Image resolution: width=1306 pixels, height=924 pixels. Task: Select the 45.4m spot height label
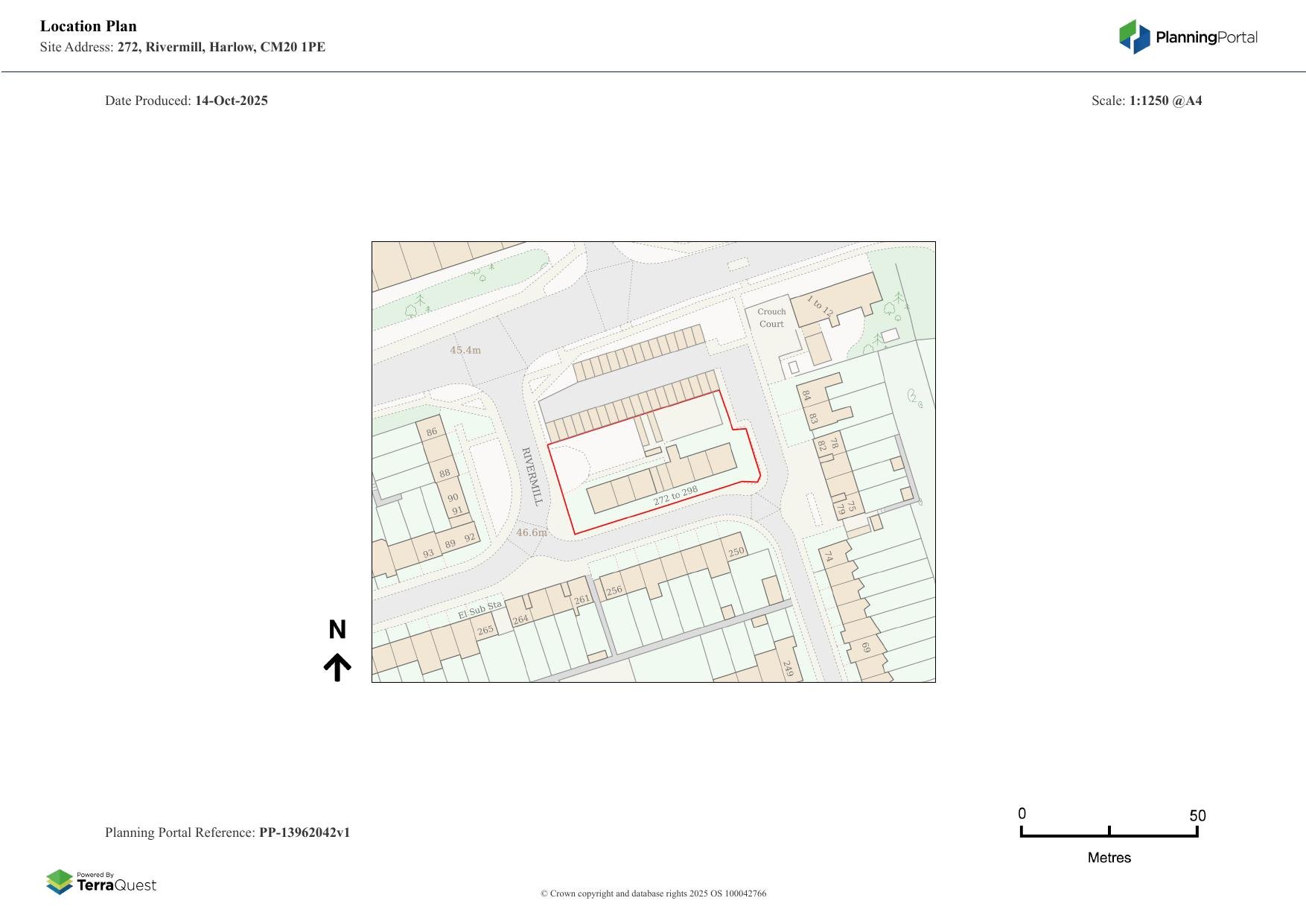466,348
